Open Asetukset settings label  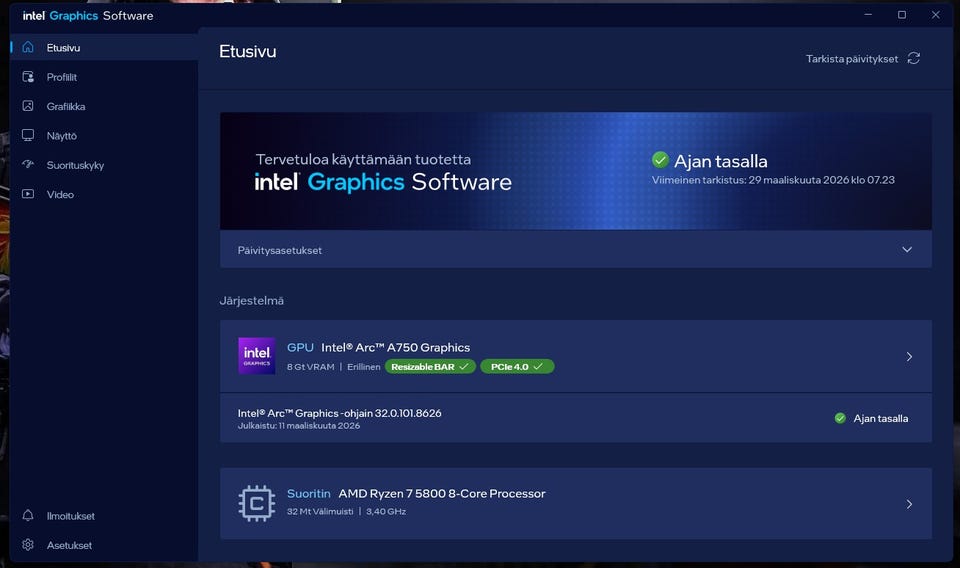pyautogui.click(x=69, y=545)
